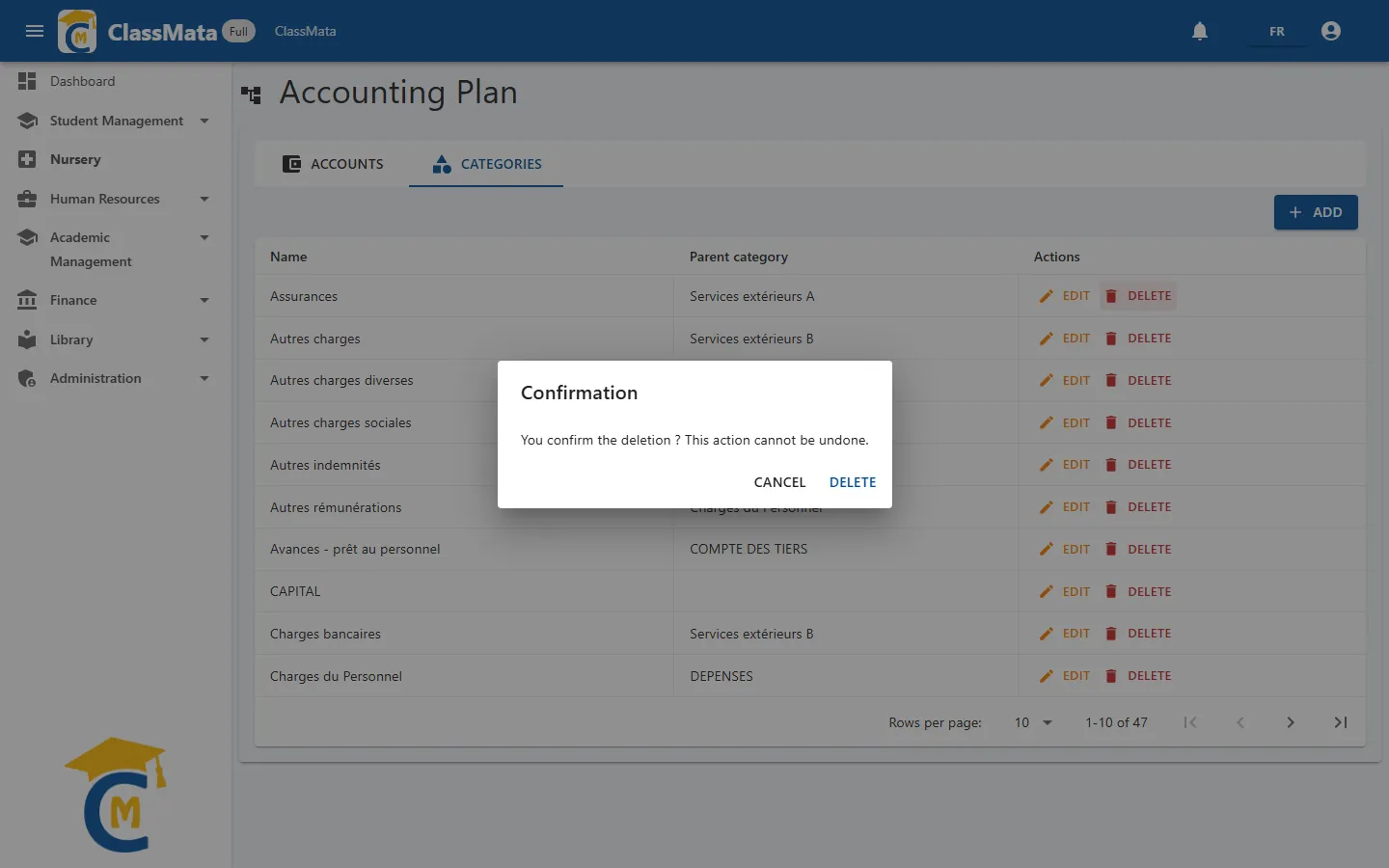The height and width of the screenshot is (868, 1389).
Task: Click the Administration shield icon
Action: tap(27, 378)
